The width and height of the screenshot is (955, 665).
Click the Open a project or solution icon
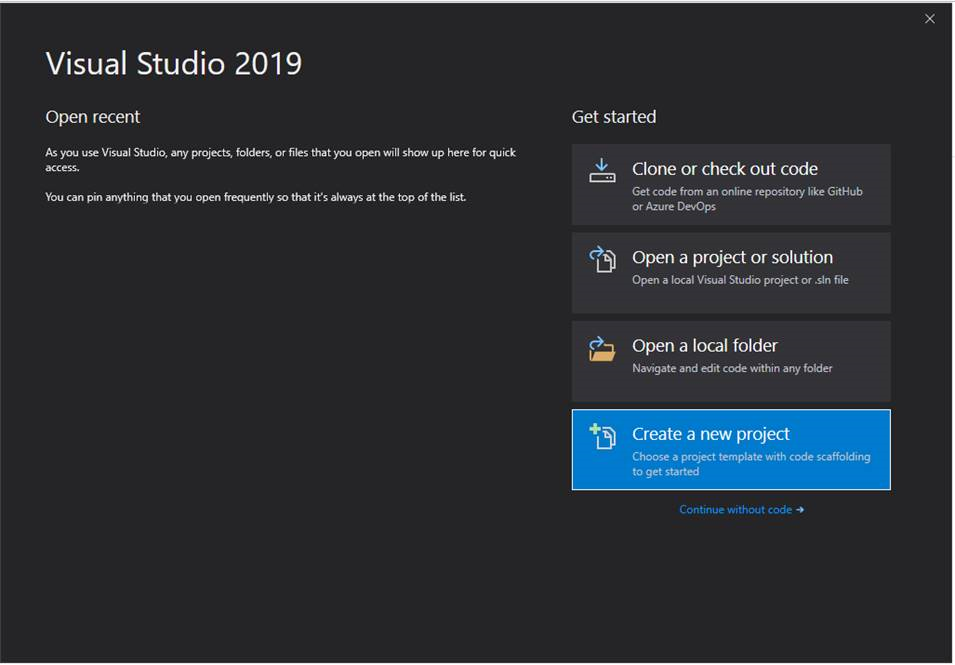(602, 259)
